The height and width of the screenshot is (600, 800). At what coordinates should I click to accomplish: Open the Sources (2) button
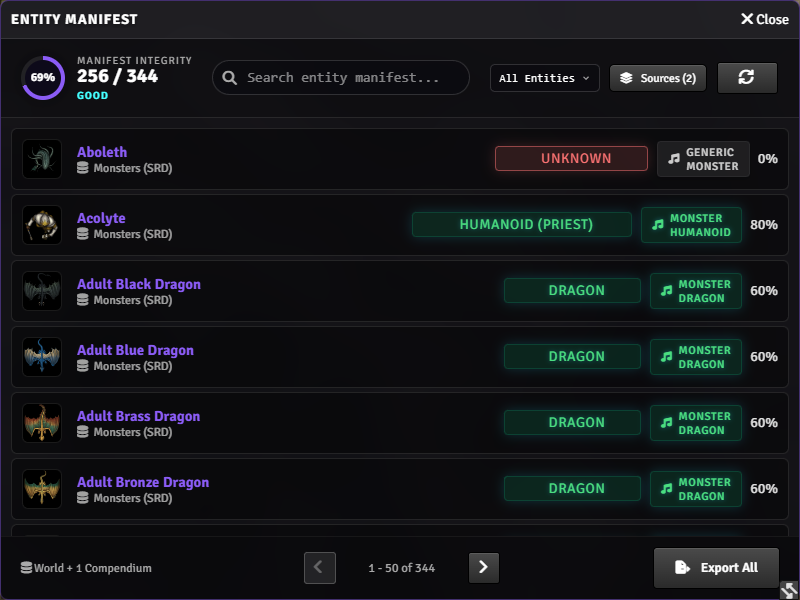[x=658, y=78]
